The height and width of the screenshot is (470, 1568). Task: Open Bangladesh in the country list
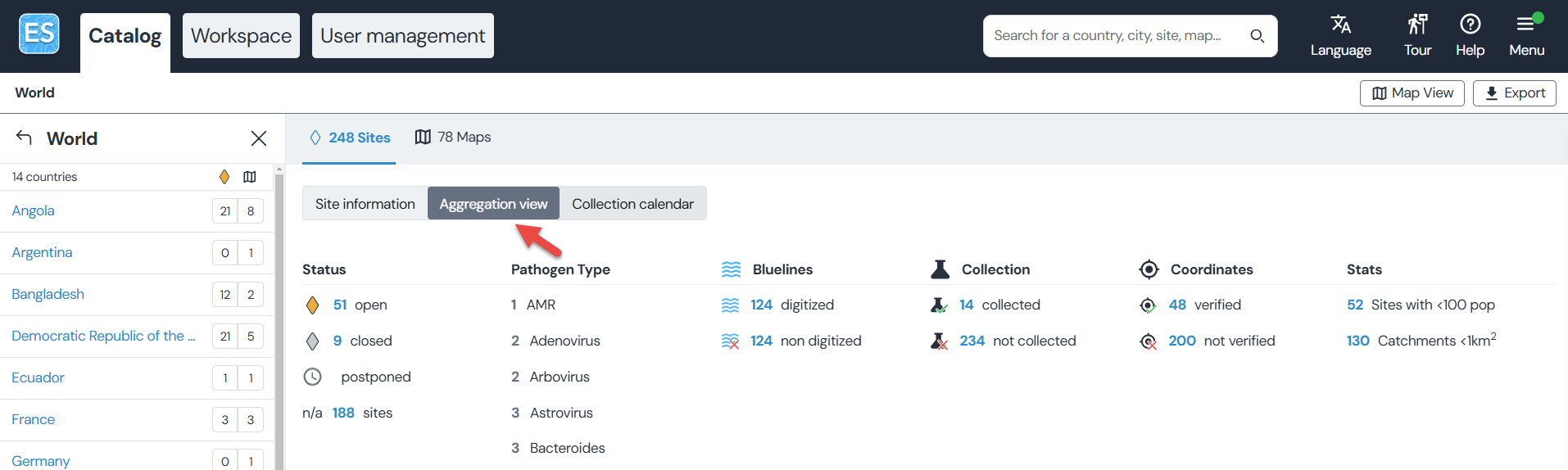point(48,294)
